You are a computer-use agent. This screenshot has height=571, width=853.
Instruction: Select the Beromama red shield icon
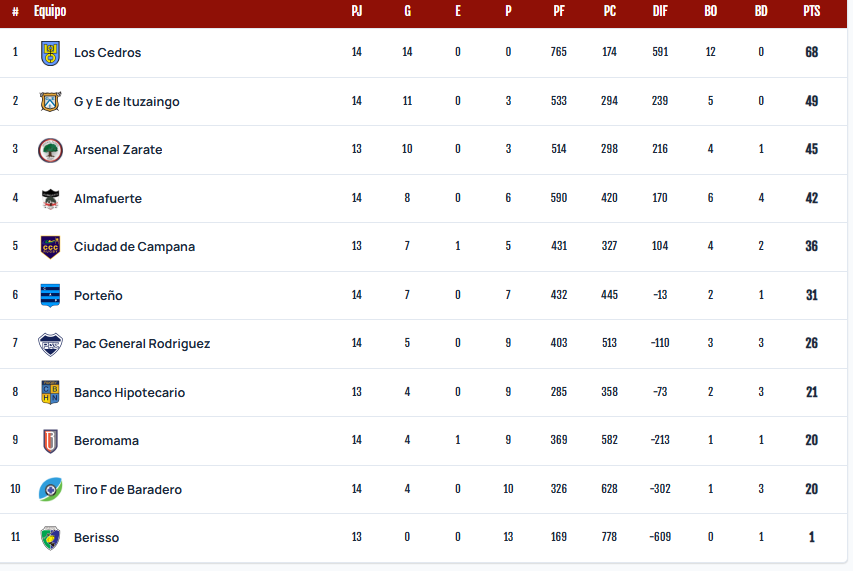point(50,441)
